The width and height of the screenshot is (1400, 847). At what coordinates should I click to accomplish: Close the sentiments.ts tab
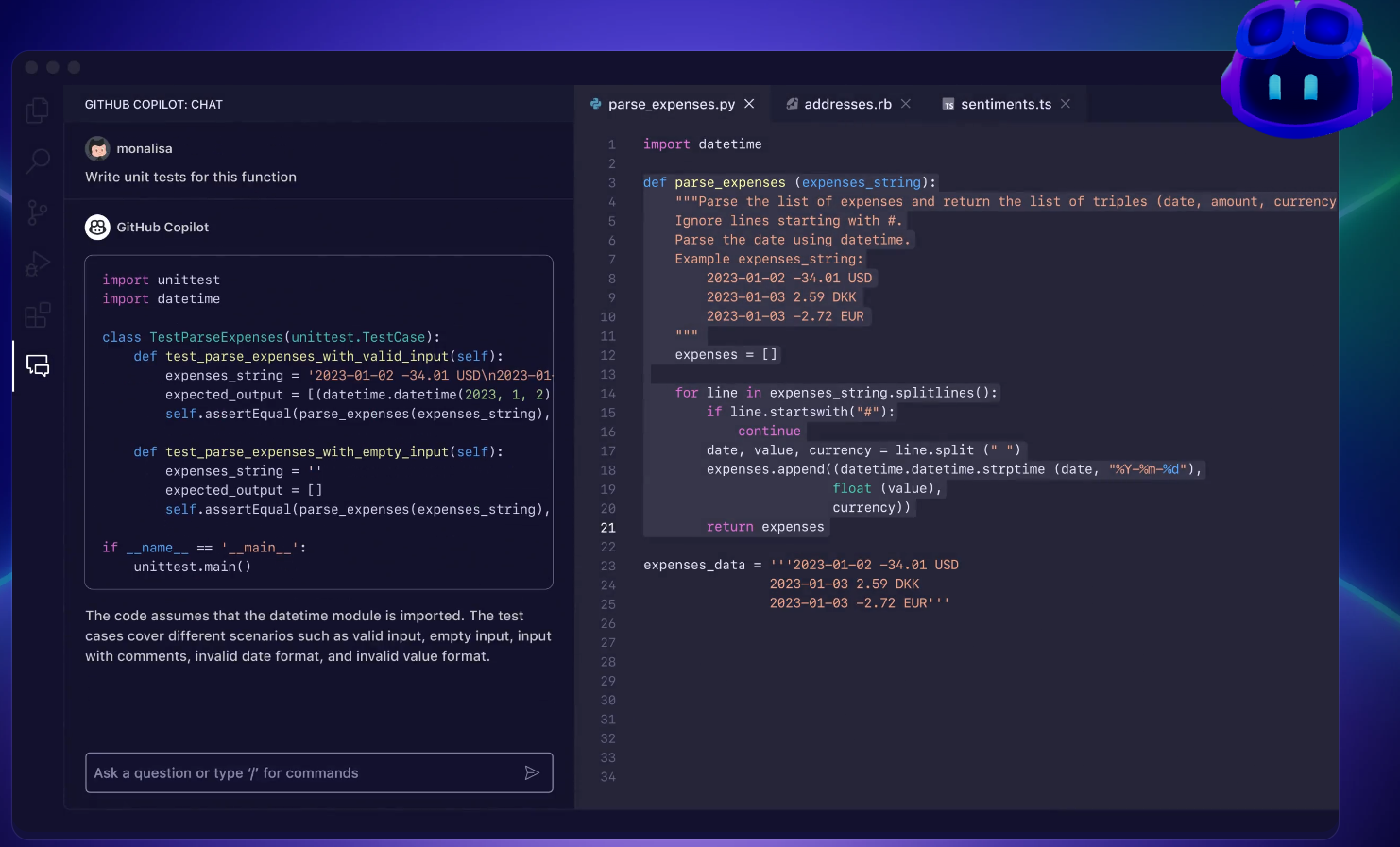pyautogui.click(x=1065, y=104)
